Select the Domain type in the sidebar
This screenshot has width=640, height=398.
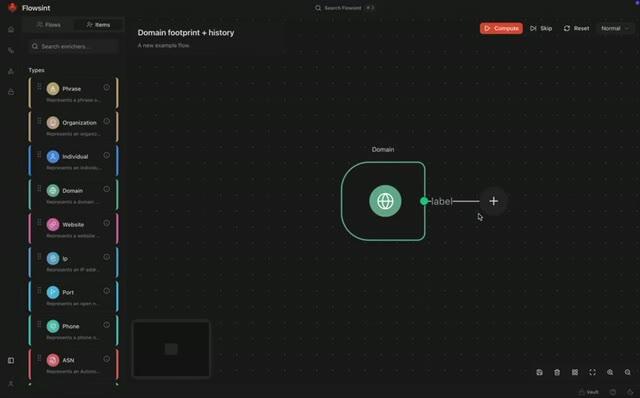coord(73,195)
